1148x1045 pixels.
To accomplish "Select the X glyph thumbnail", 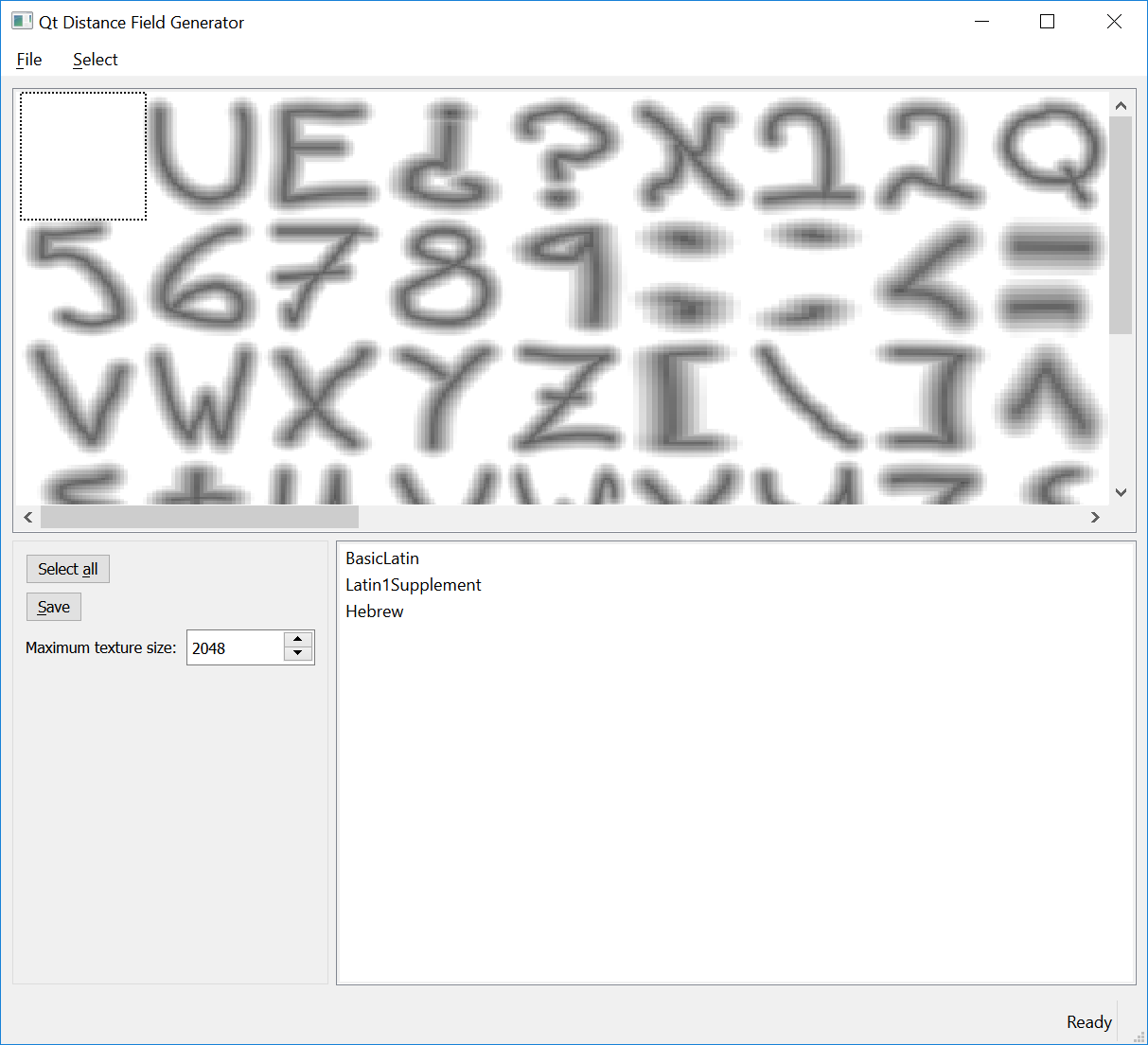I will tap(686, 156).
